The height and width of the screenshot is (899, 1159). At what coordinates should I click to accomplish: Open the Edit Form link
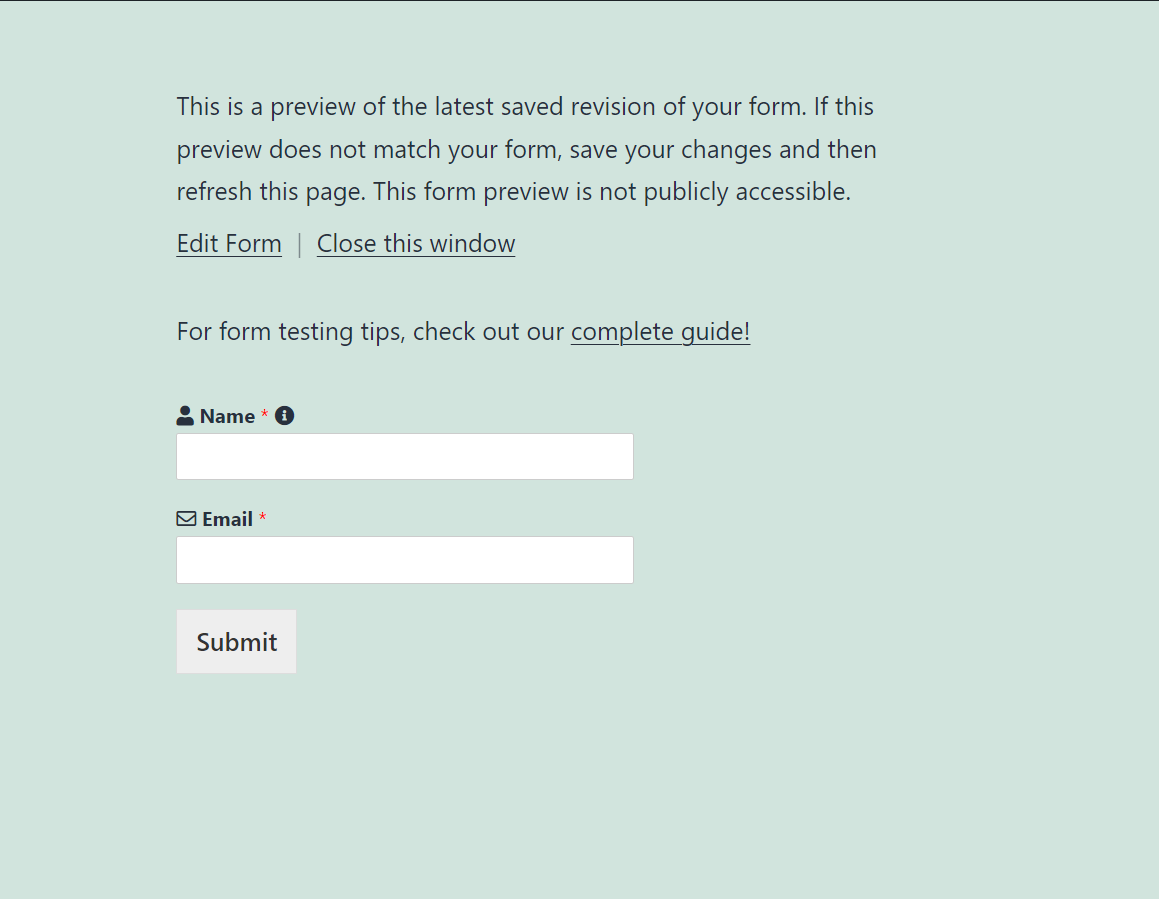pyautogui.click(x=229, y=243)
